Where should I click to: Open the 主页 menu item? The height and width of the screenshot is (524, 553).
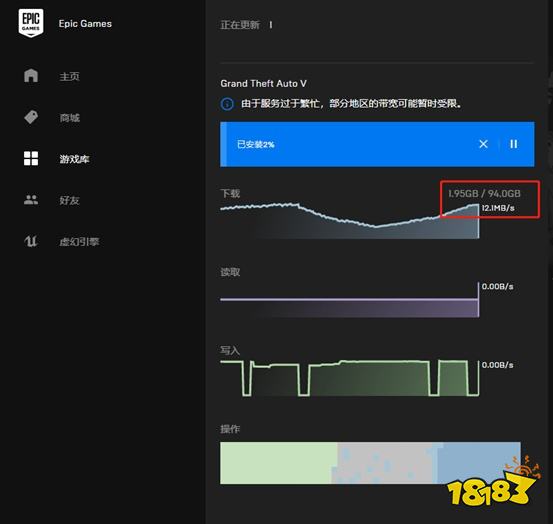(69, 76)
